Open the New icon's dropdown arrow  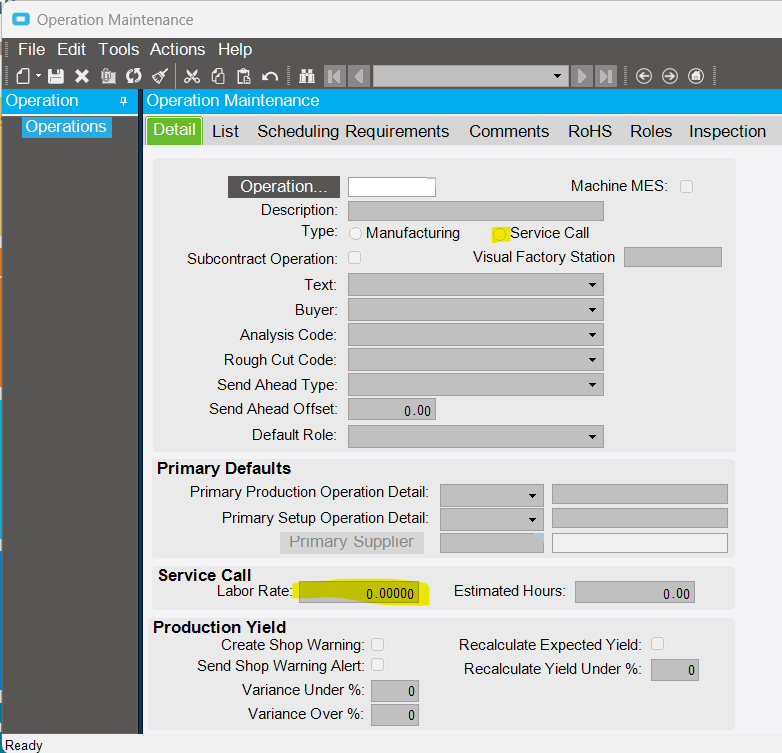38,76
